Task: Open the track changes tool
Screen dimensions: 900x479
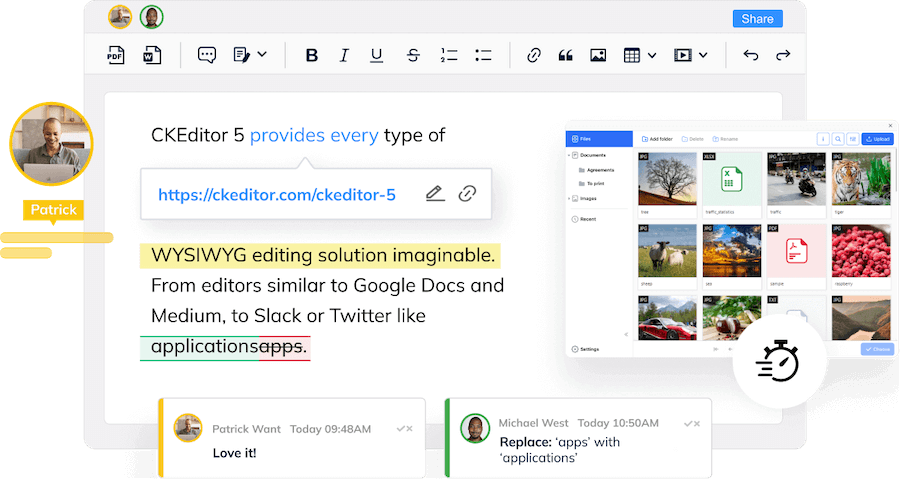Action: [242, 55]
